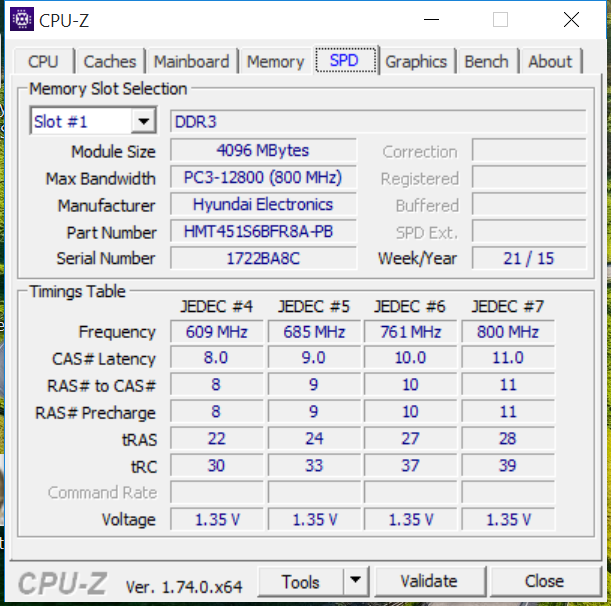Click tRC value 30
This screenshot has height=606, width=611.
coord(217,465)
